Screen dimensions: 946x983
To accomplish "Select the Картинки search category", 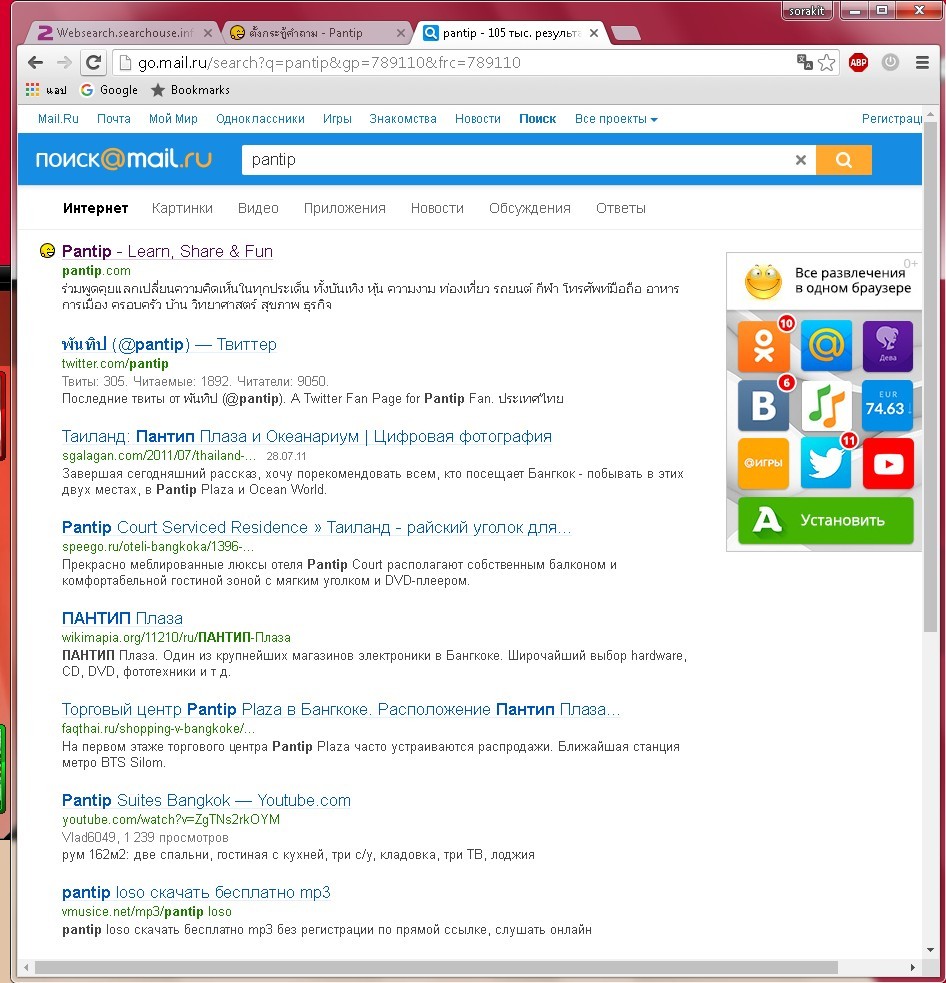I will (x=182, y=208).
